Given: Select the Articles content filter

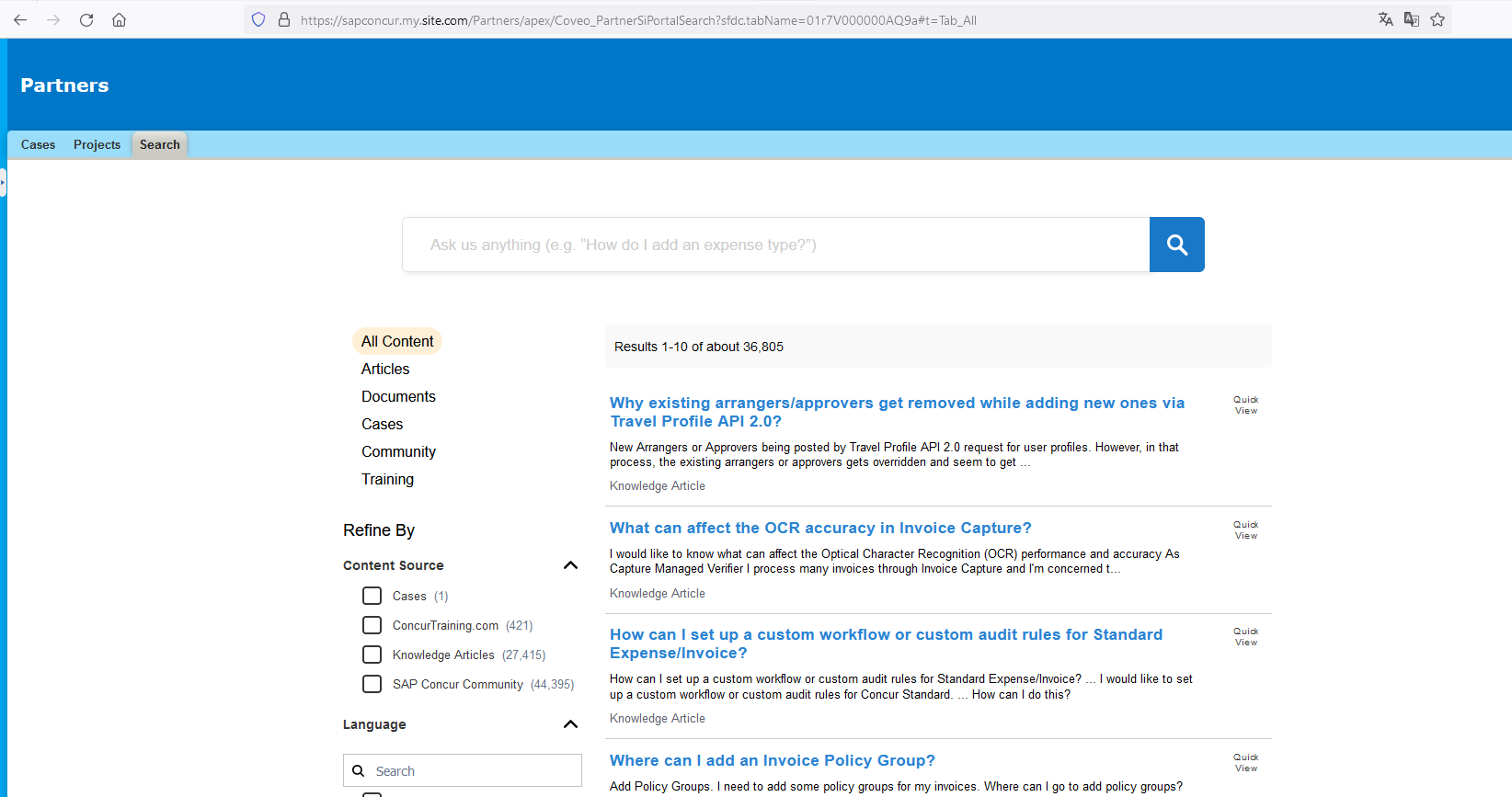Looking at the screenshot, I should coord(385,369).
